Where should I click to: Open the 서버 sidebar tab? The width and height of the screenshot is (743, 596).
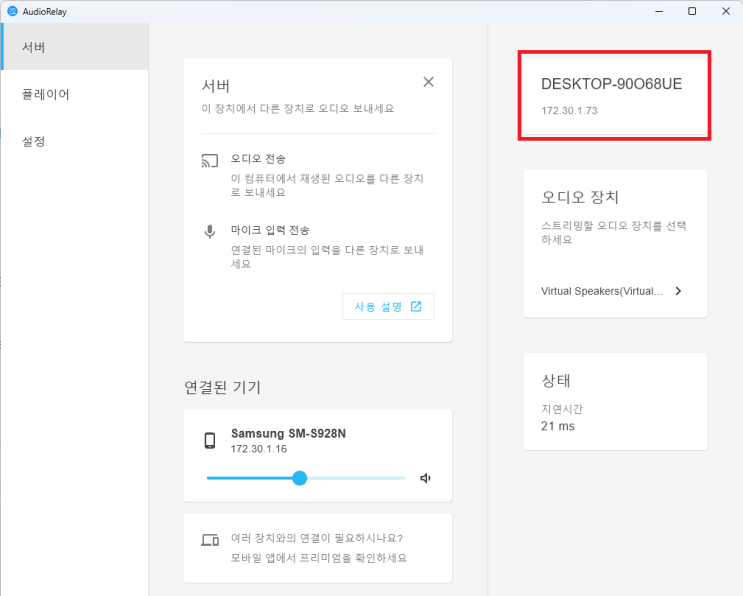point(75,47)
